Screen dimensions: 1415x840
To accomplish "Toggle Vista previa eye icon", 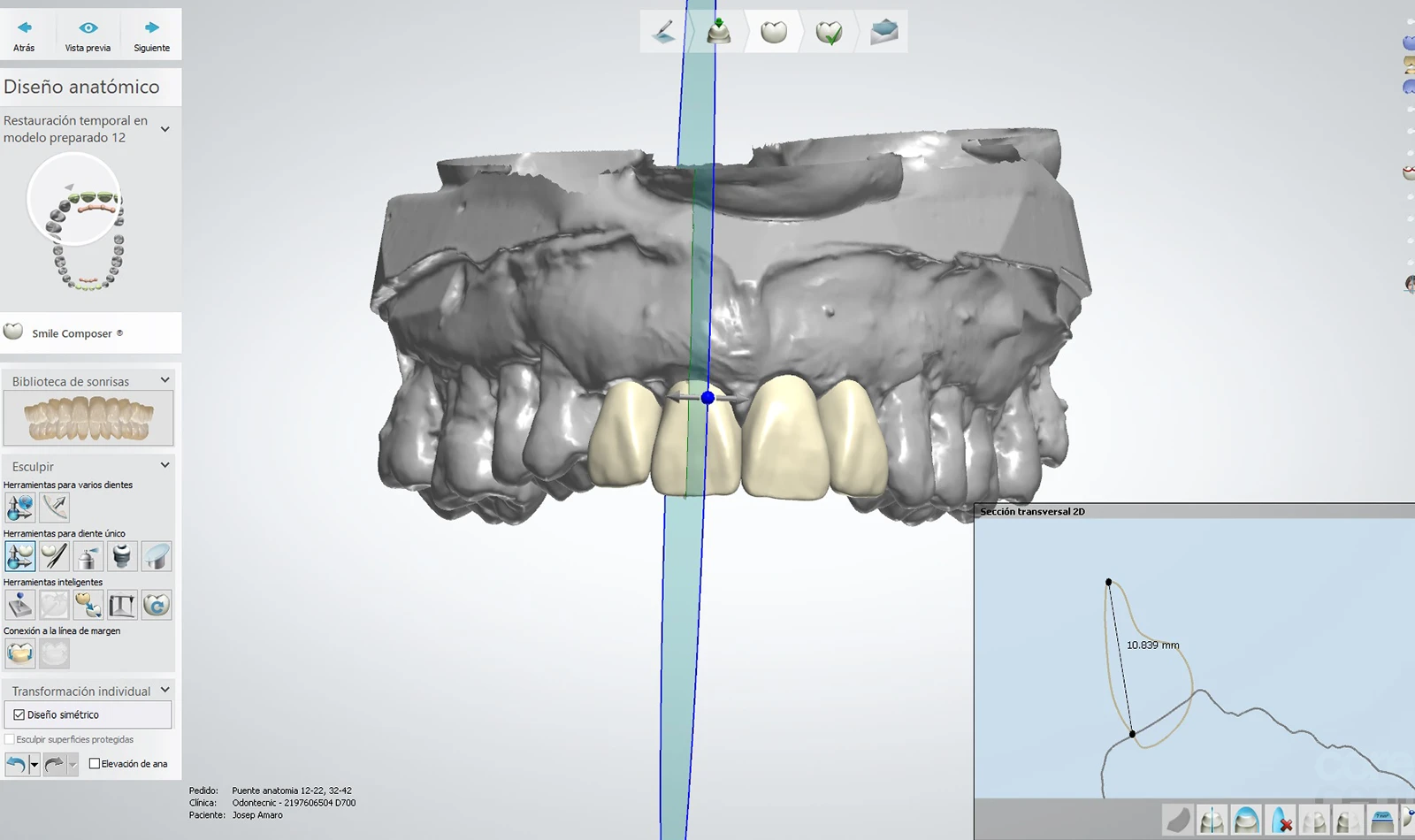I will click(x=88, y=35).
